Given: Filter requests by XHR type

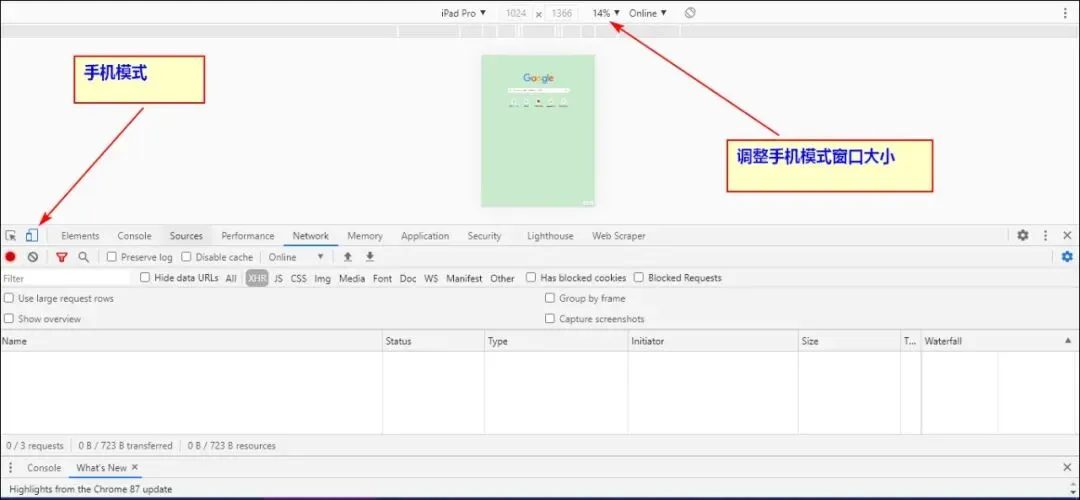Looking at the screenshot, I should coord(257,278).
